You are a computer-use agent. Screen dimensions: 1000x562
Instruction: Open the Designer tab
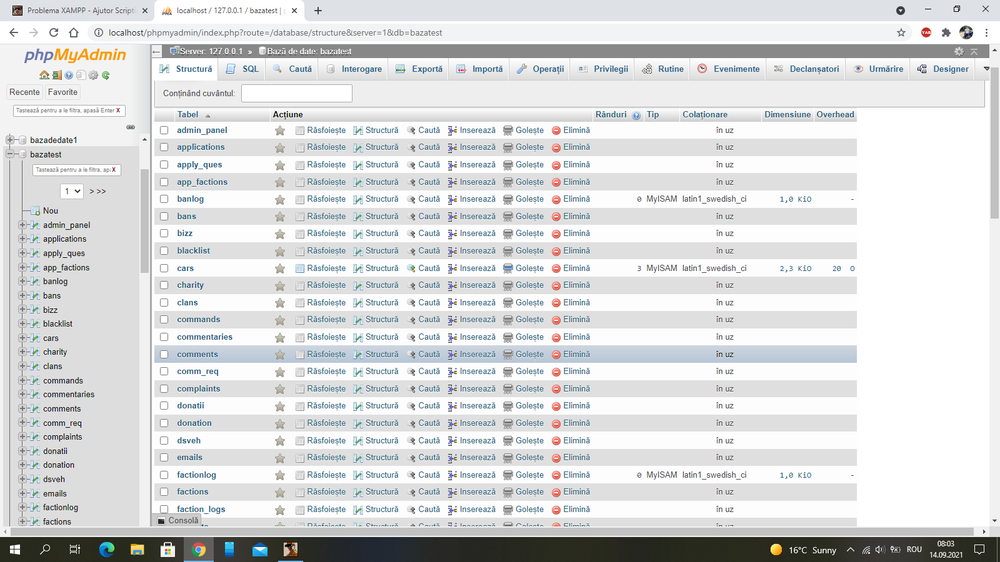click(x=943, y=69)
